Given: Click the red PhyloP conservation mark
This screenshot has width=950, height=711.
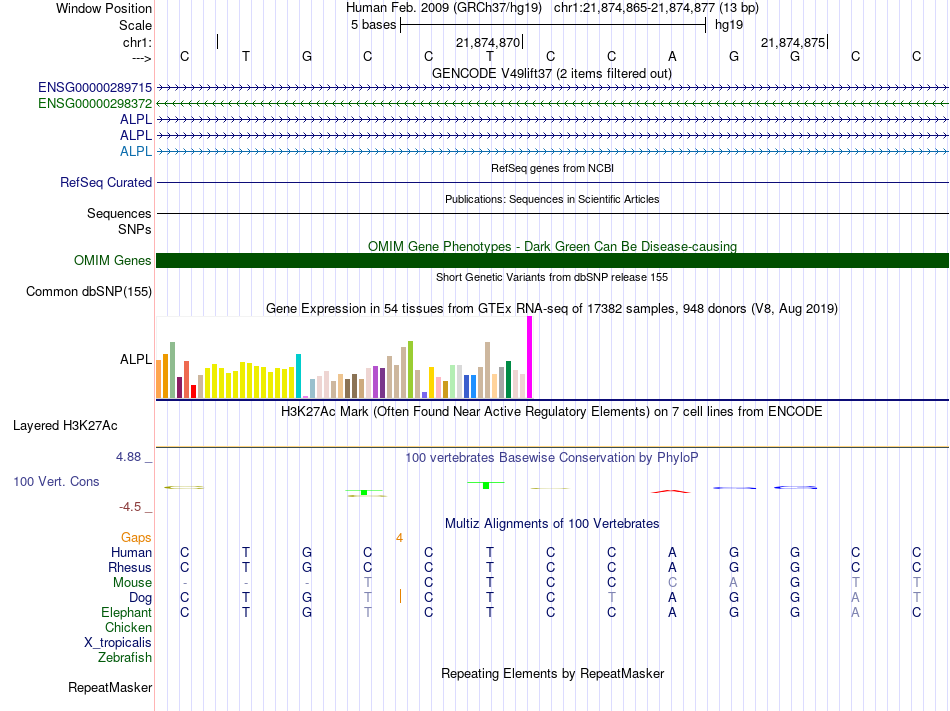Looking at the screenshot, I should pyautogui.click(x=671, y=491).
